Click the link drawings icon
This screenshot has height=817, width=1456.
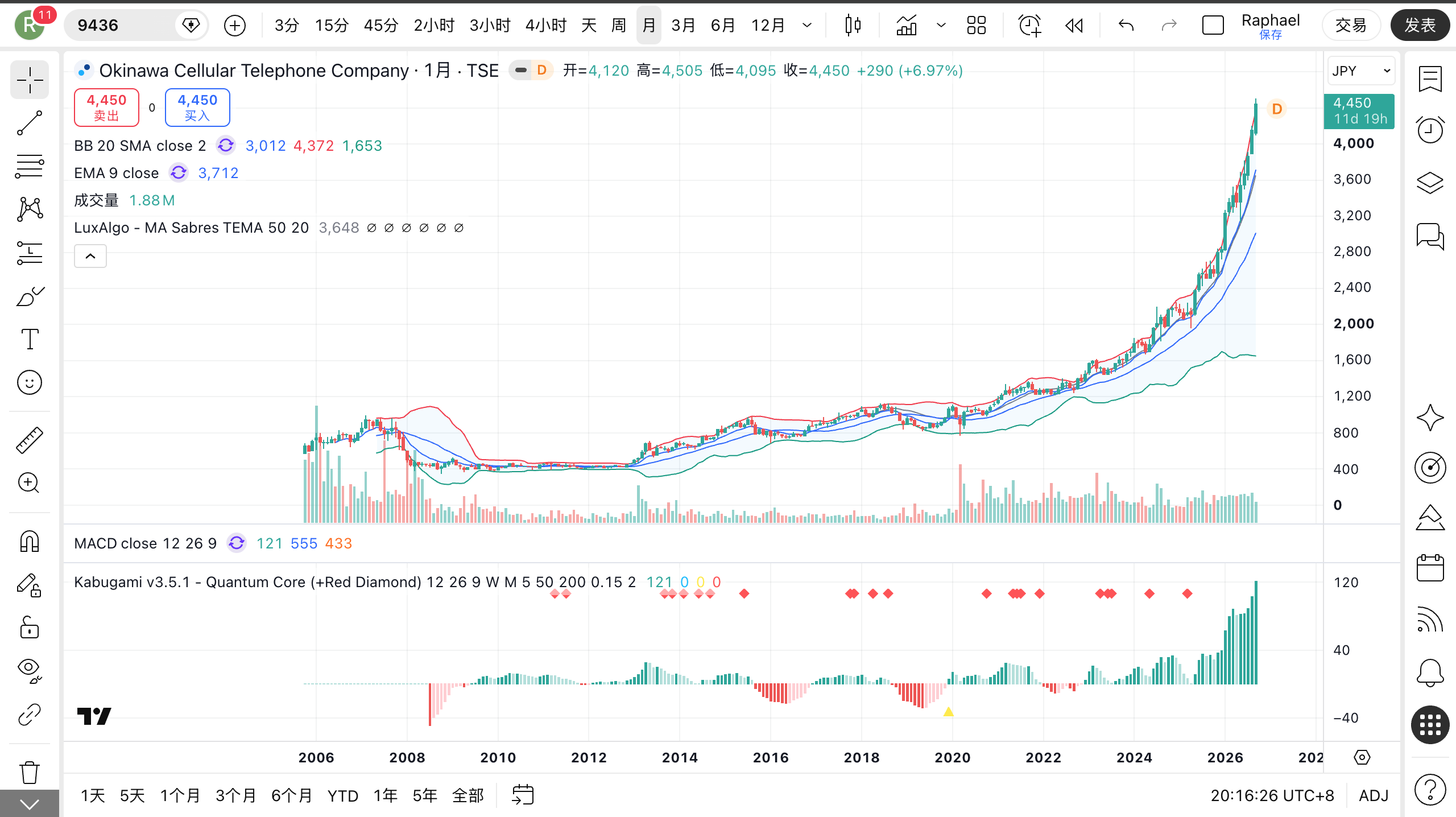[30, 715]
